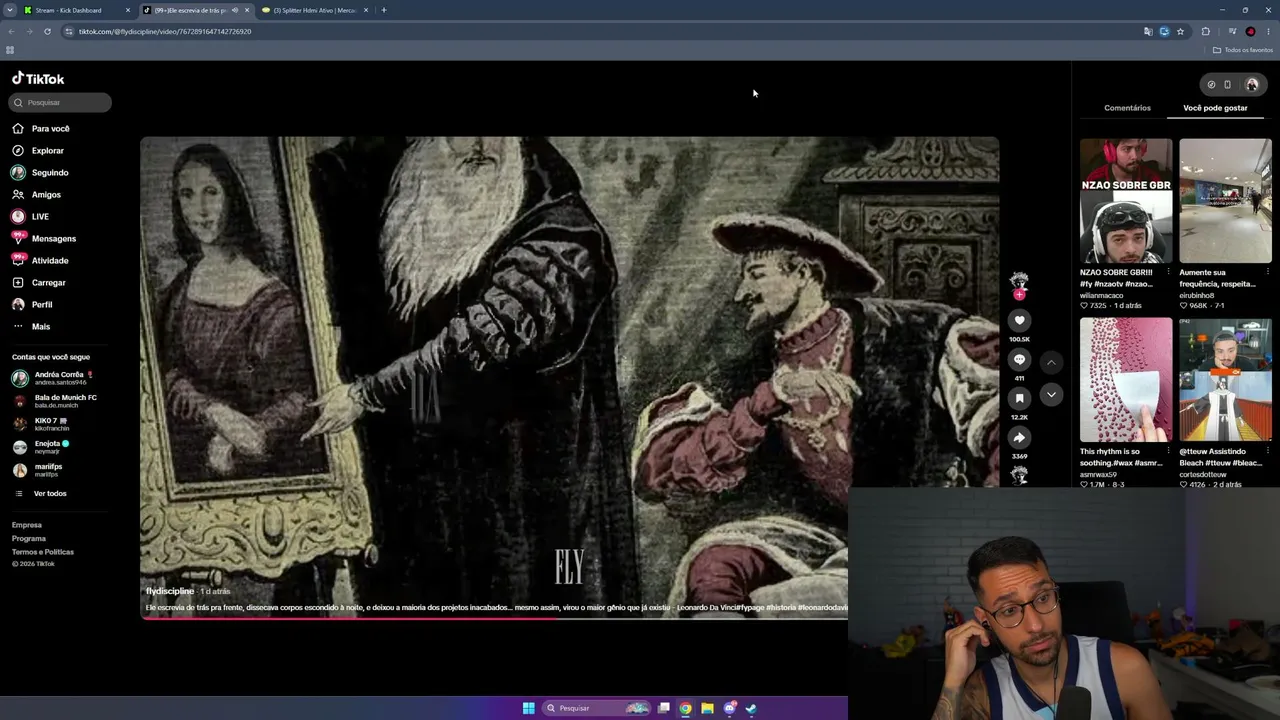Open comments with the speech bubble button
This screenshot has width=1280, height=720.
[x=1019, y=359]
